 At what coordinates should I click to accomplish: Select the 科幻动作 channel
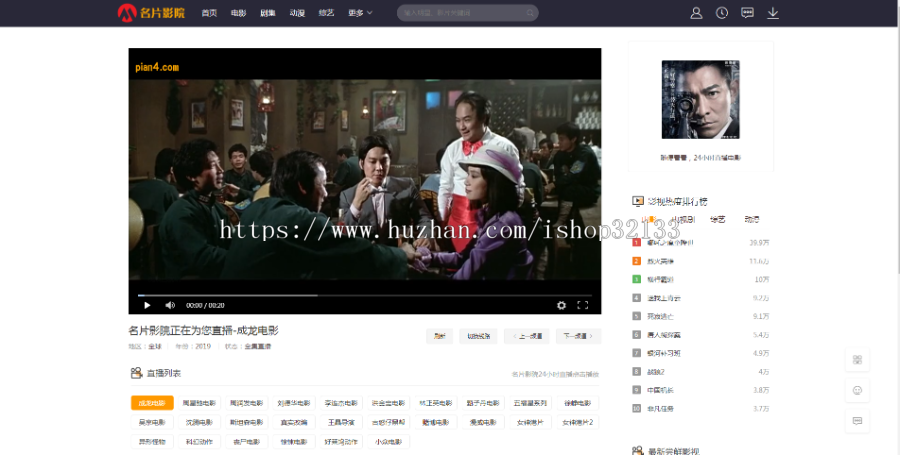(199, 442)
